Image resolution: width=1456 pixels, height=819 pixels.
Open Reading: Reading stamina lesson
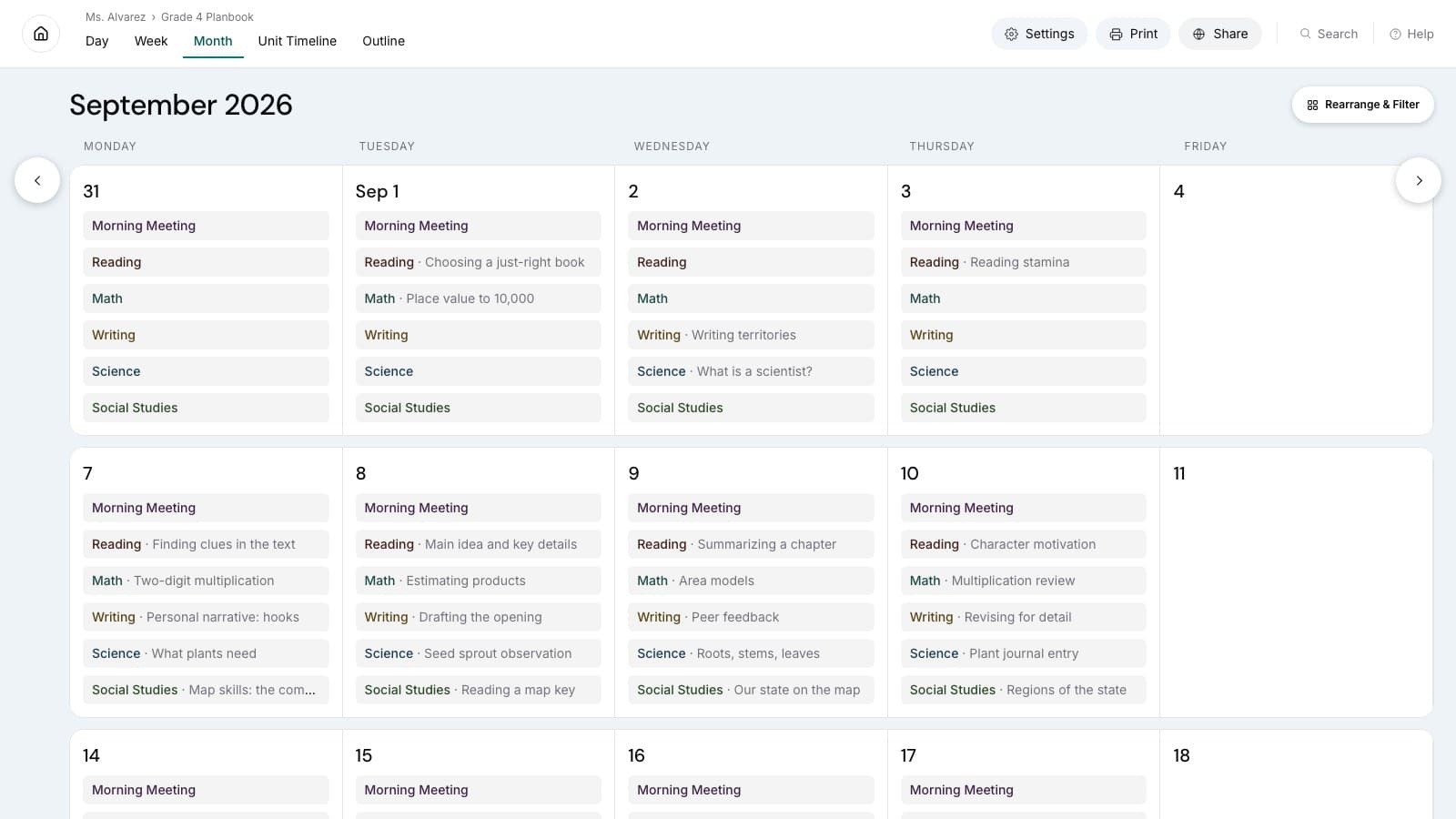click(x=1024, y=262)
